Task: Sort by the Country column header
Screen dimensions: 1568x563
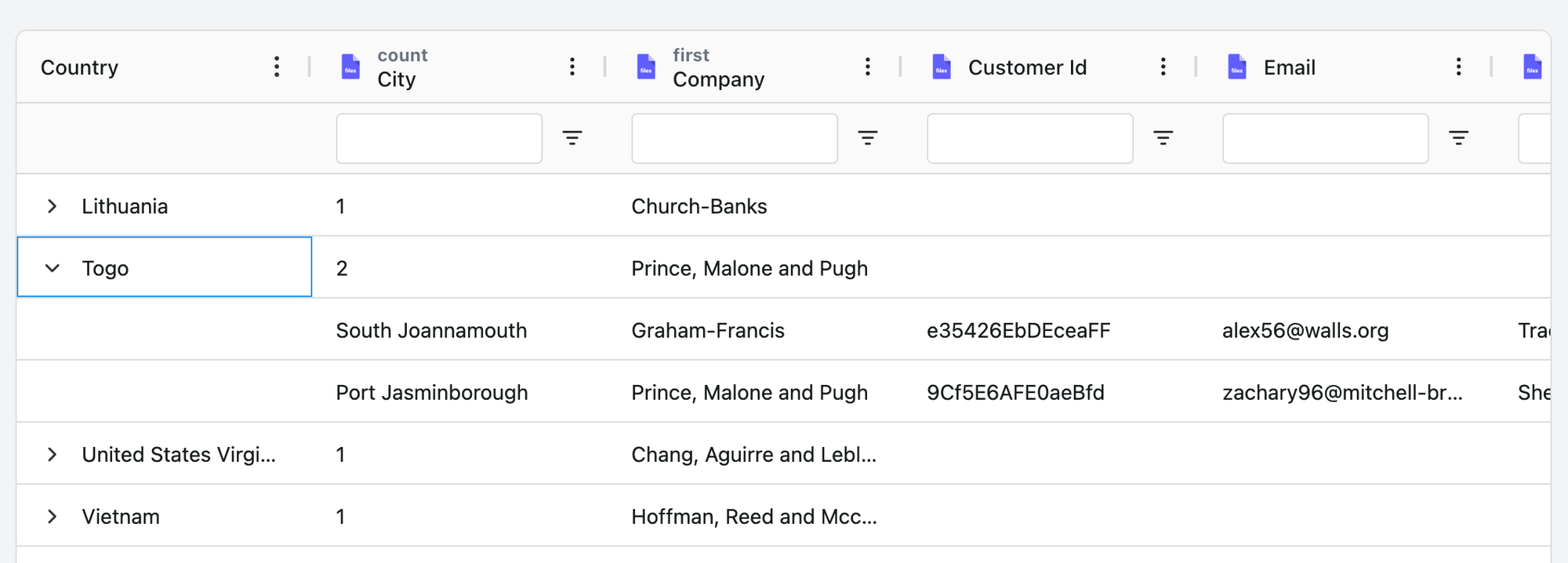Action: tap(79, 67)
